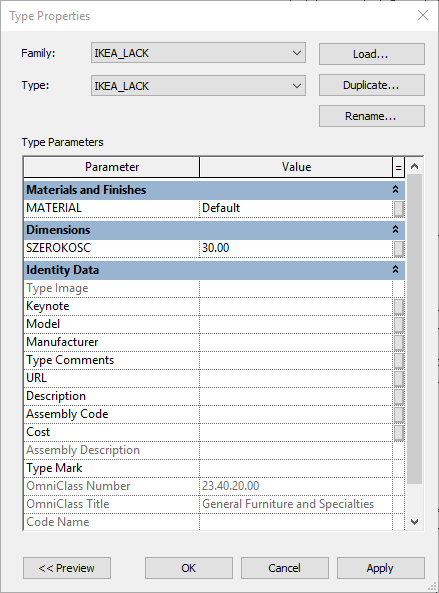Click the Cost parameter label
Viewport: 439px width, 593px height.
coord(38,432)
